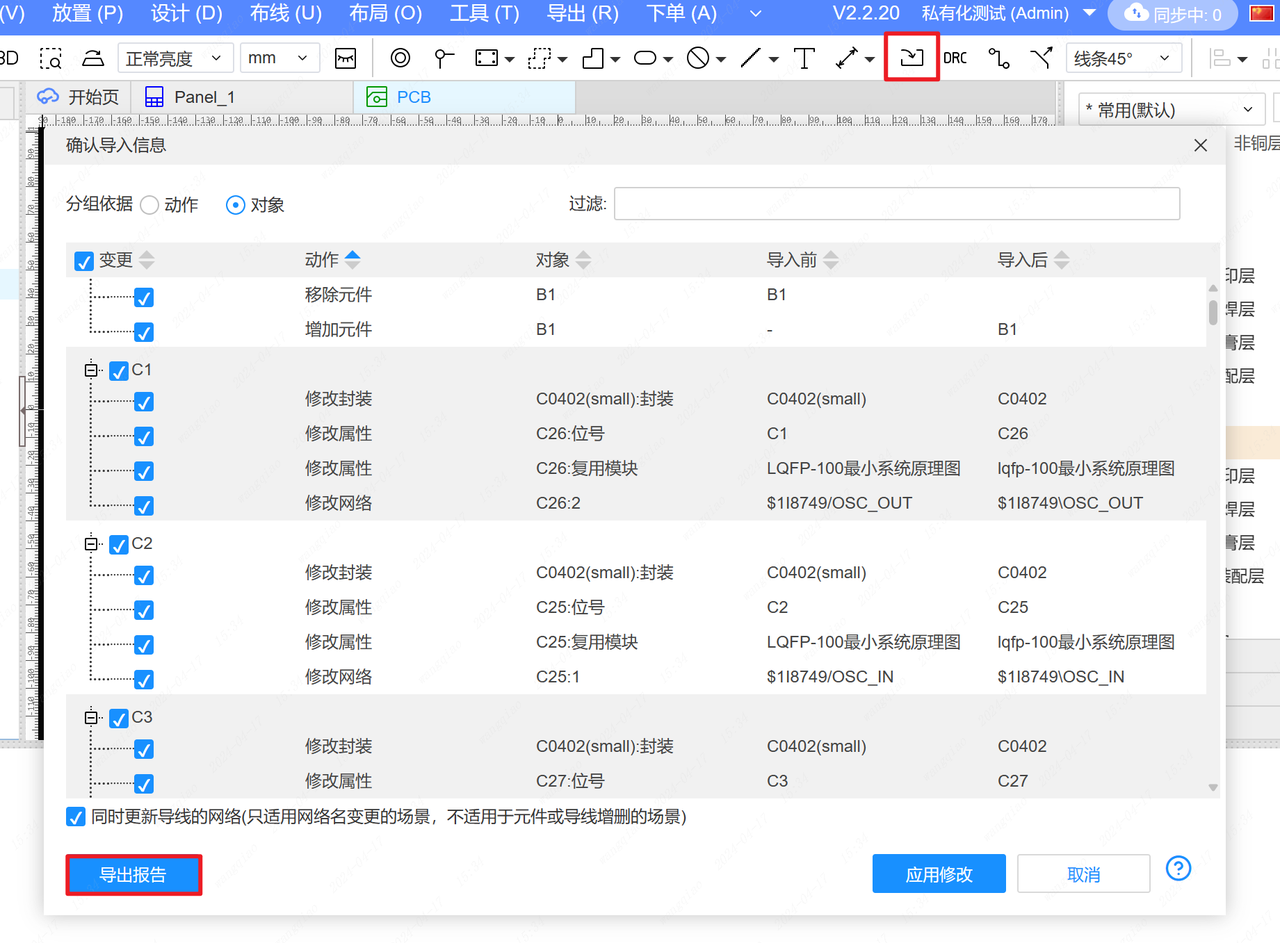Sort the 对象 column
This screenshot has width=1280, height=943.
pos(583,260)
